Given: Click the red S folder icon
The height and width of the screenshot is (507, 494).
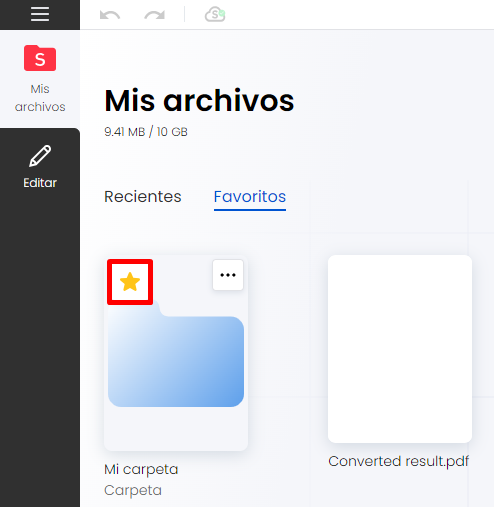Looking at the screenshot, I should pyautogui.click(x=40, y=58).
